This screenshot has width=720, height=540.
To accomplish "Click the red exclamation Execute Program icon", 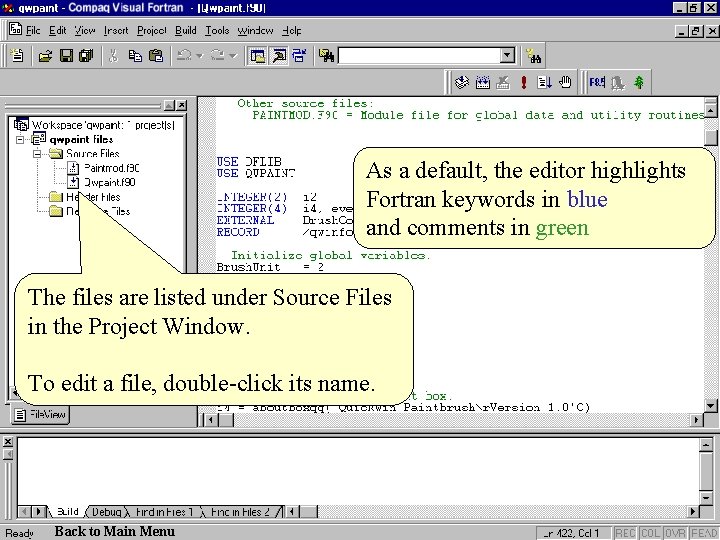I will [x=524, y=83].
